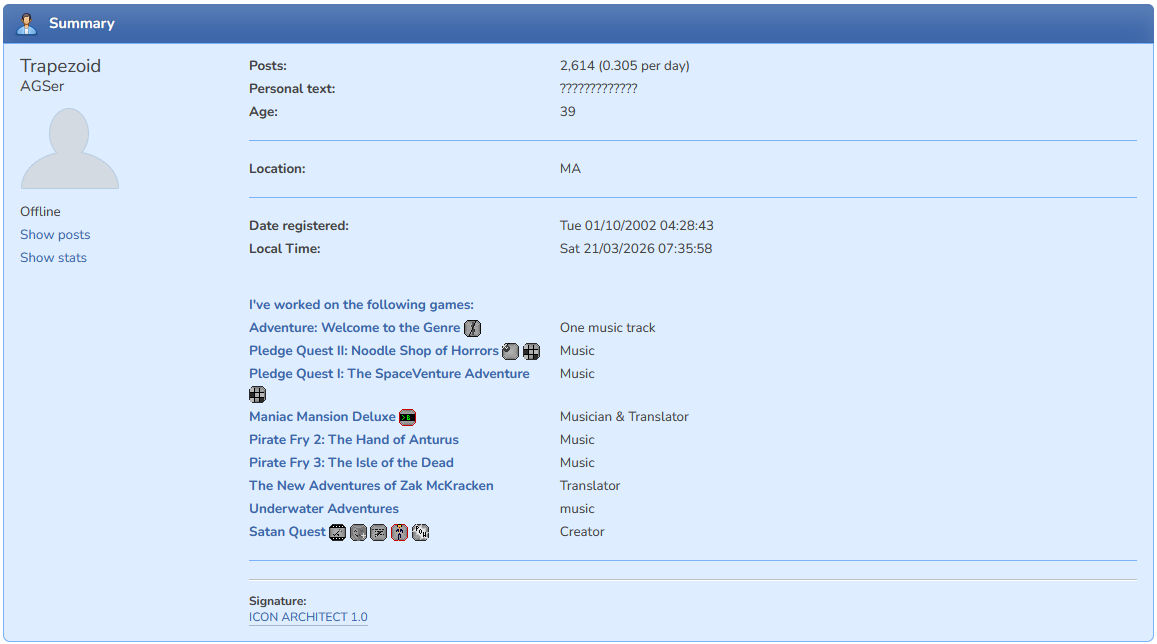Click Trapezoid's default avatar image
1157x644 pixels.
point(69,148)
